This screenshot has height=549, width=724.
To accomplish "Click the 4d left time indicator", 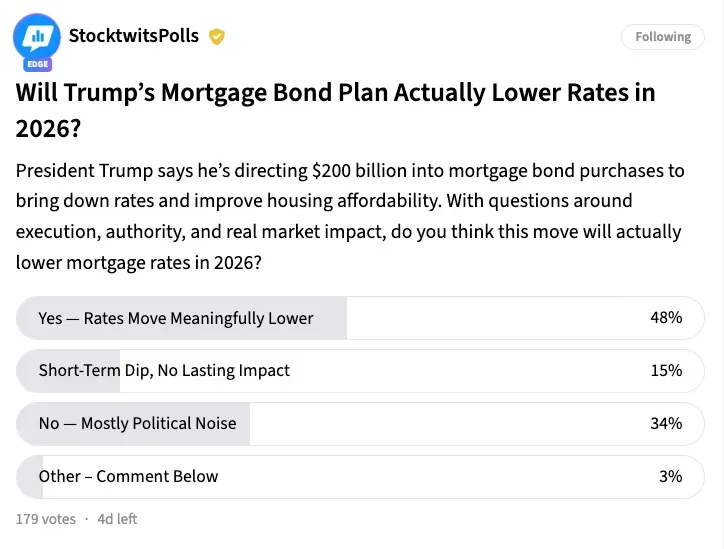I will tap(117, 519).
